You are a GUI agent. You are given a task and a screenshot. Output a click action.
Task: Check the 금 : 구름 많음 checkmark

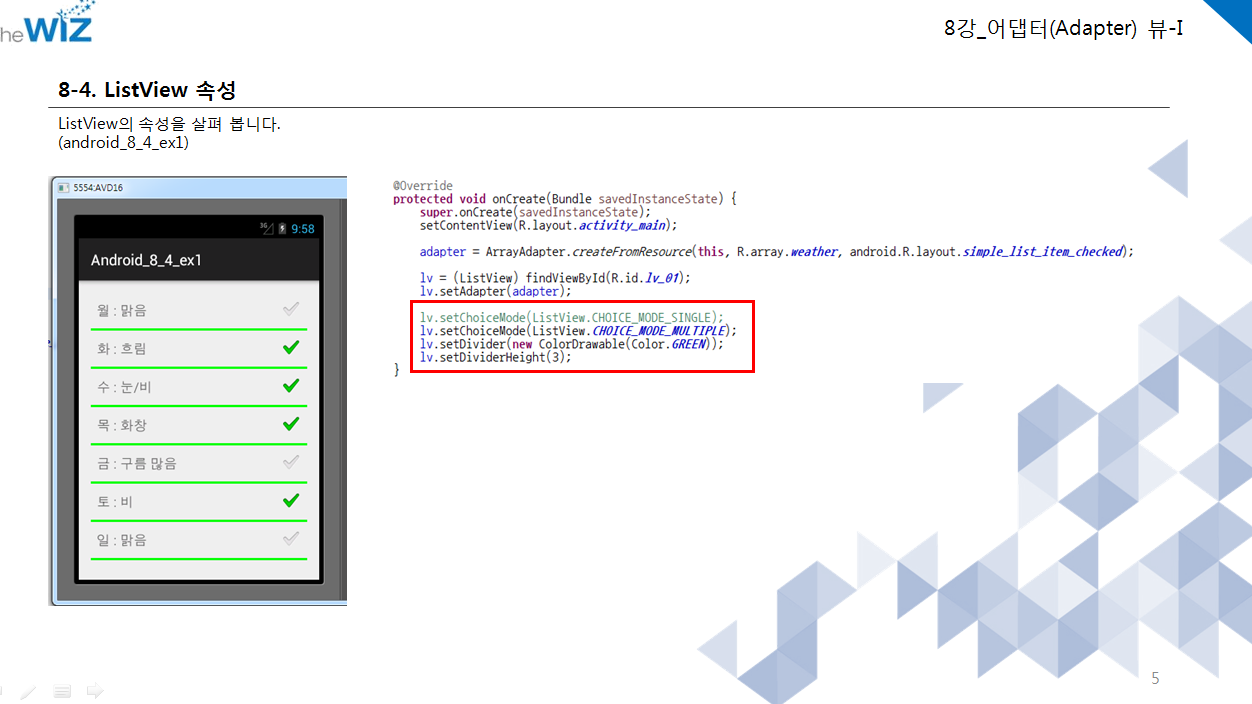pos(291,462)
